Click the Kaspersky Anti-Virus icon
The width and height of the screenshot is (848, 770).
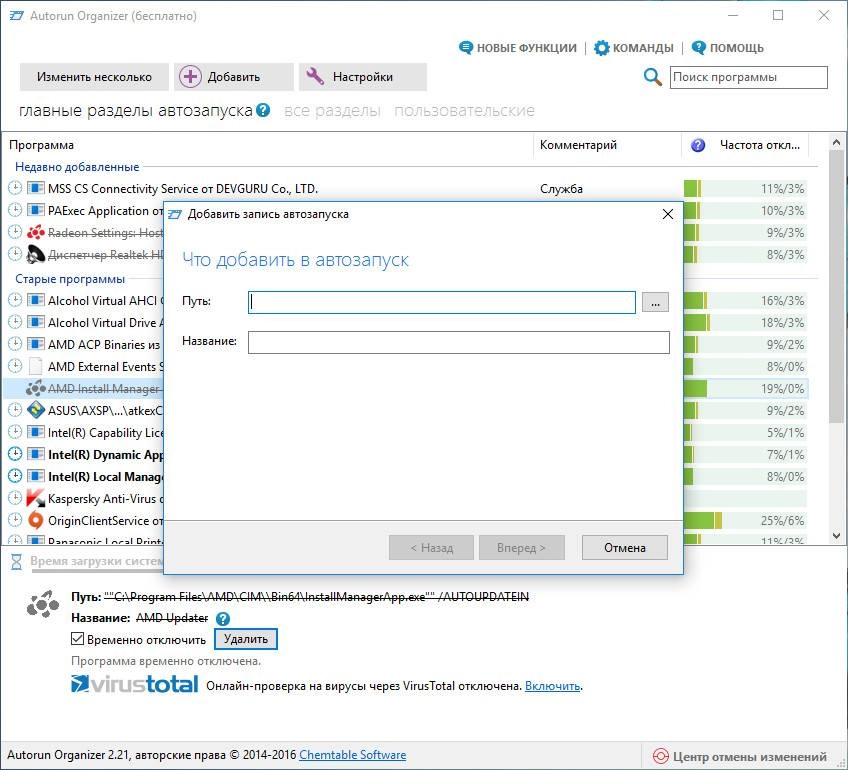tap(36, 498)
